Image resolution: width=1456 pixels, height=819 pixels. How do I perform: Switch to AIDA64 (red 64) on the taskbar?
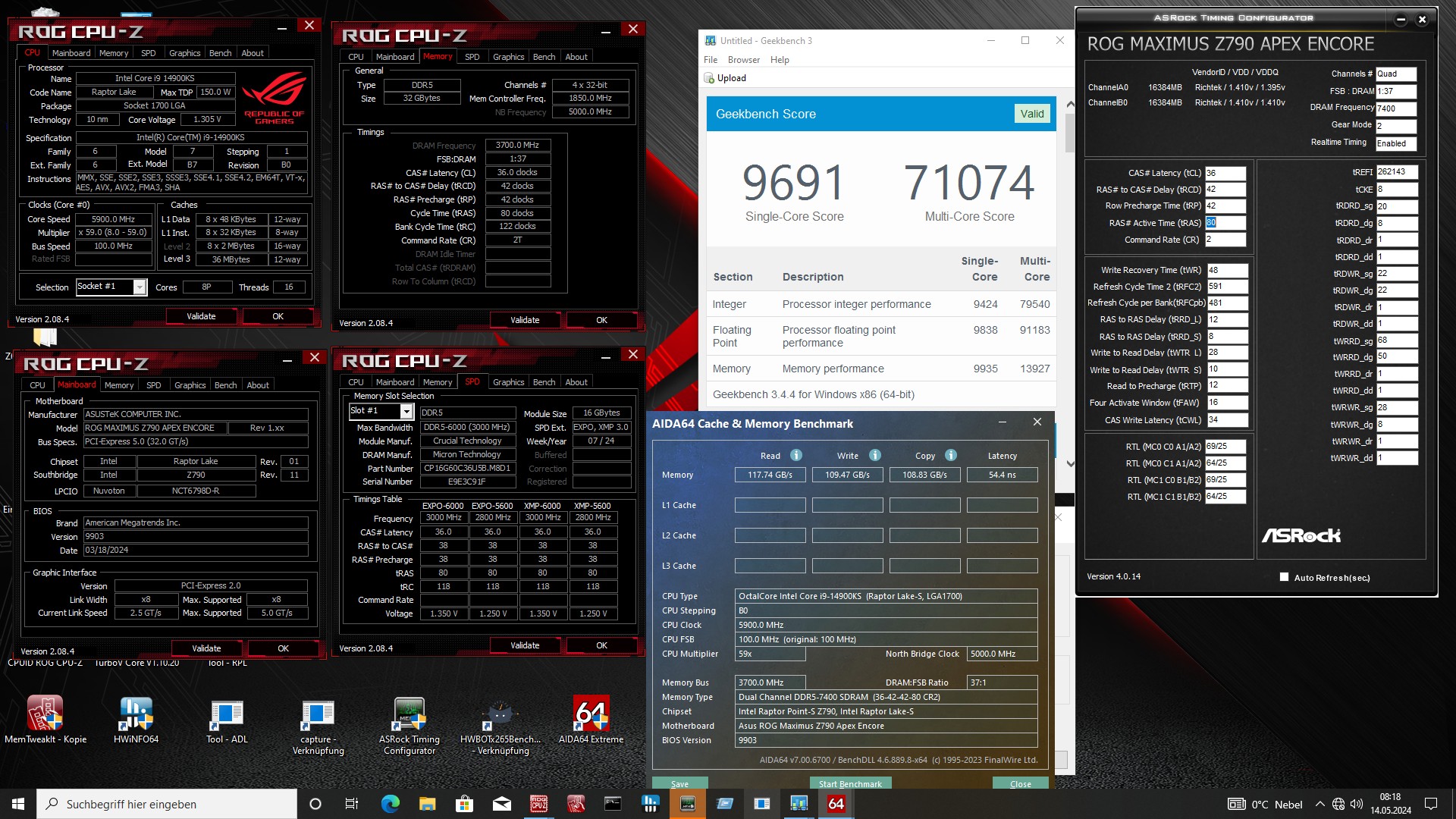(x=836, y=804)
